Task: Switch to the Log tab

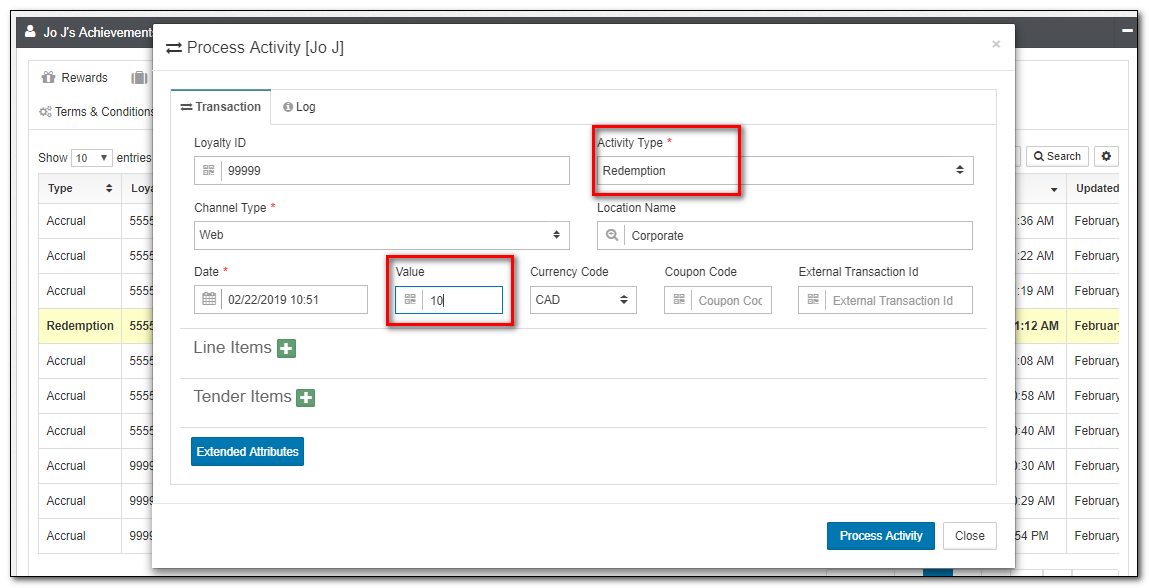Action: [x=299, y=107]
